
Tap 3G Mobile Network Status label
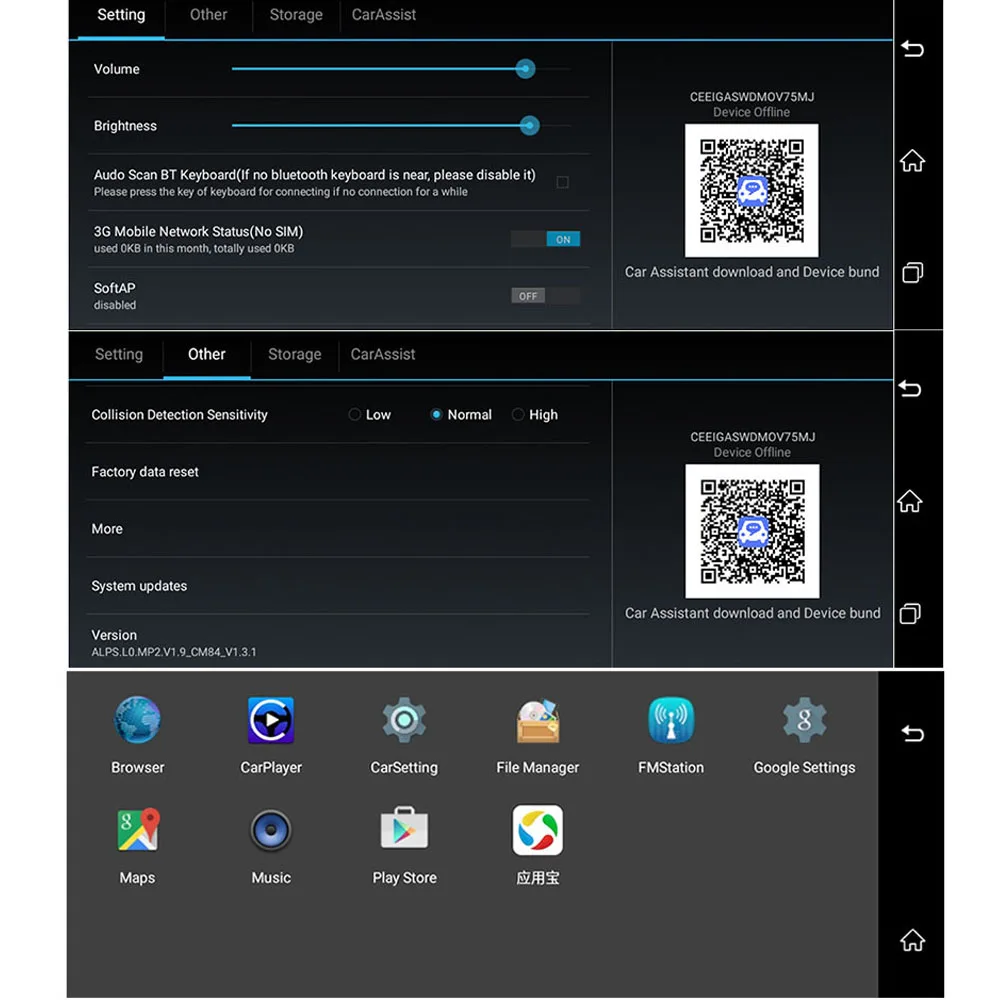198,232
